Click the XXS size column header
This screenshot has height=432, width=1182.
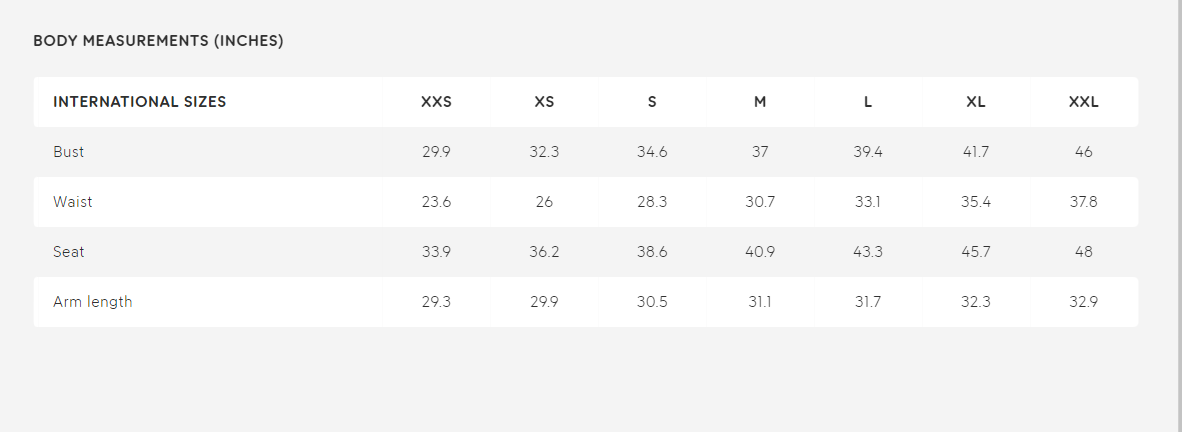coord(436,102)
